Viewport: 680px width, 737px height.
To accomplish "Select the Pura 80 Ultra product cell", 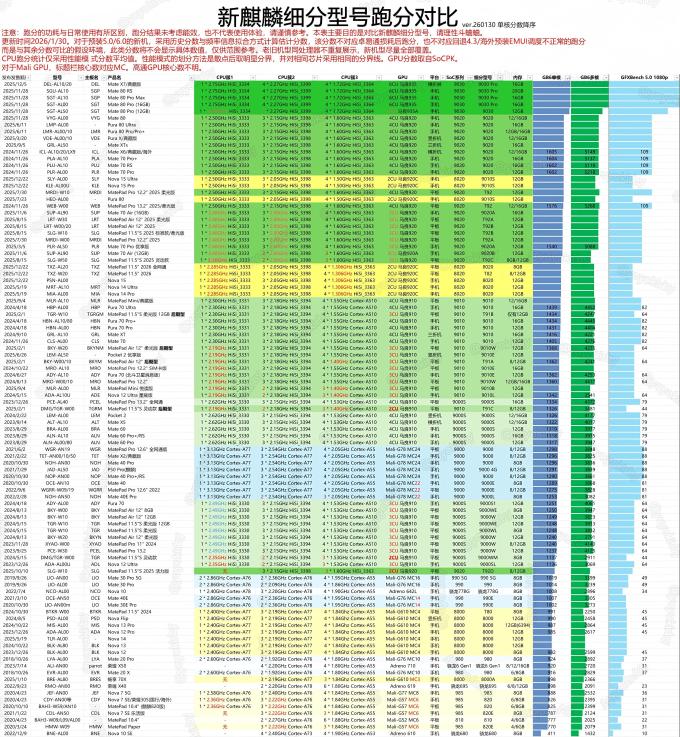I will pos(122,125).
